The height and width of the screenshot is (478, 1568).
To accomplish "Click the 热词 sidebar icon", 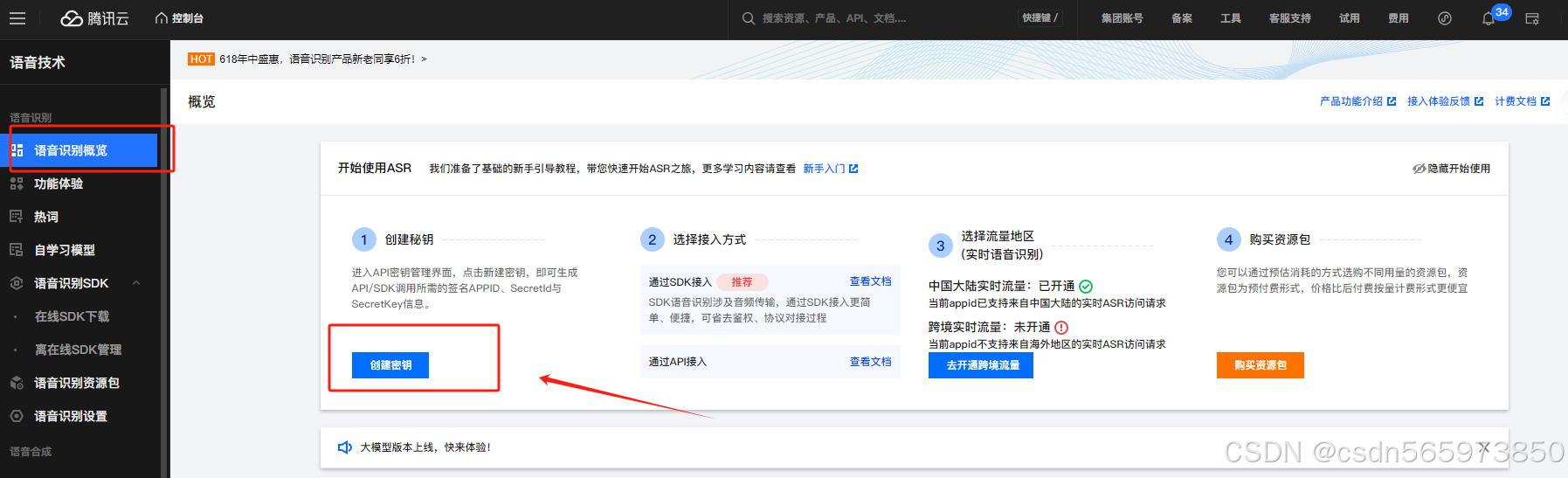I will tap(17, 217).
